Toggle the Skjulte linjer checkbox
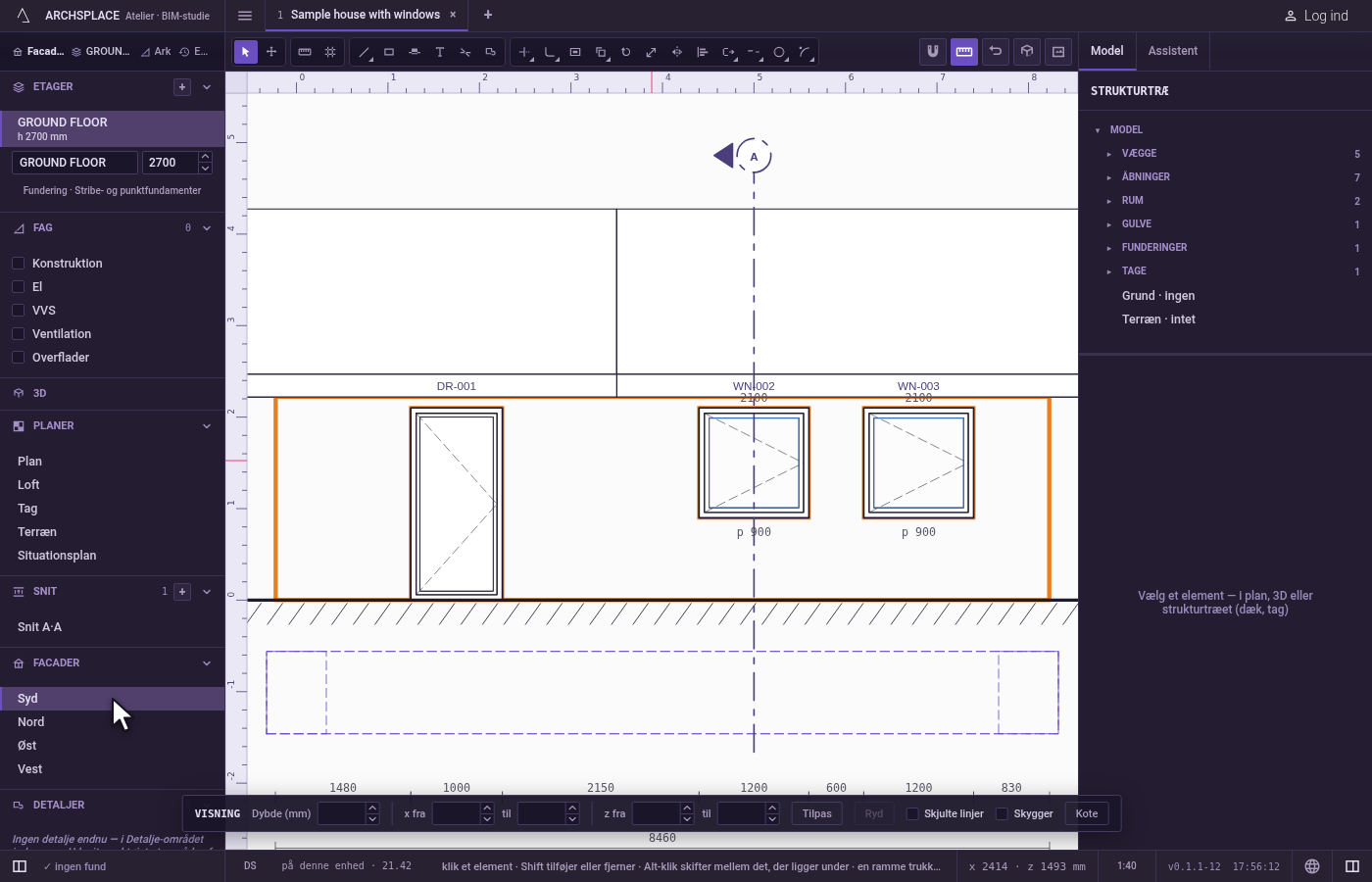The width and height of the screenshot is (1372, 882). (912, 814)
